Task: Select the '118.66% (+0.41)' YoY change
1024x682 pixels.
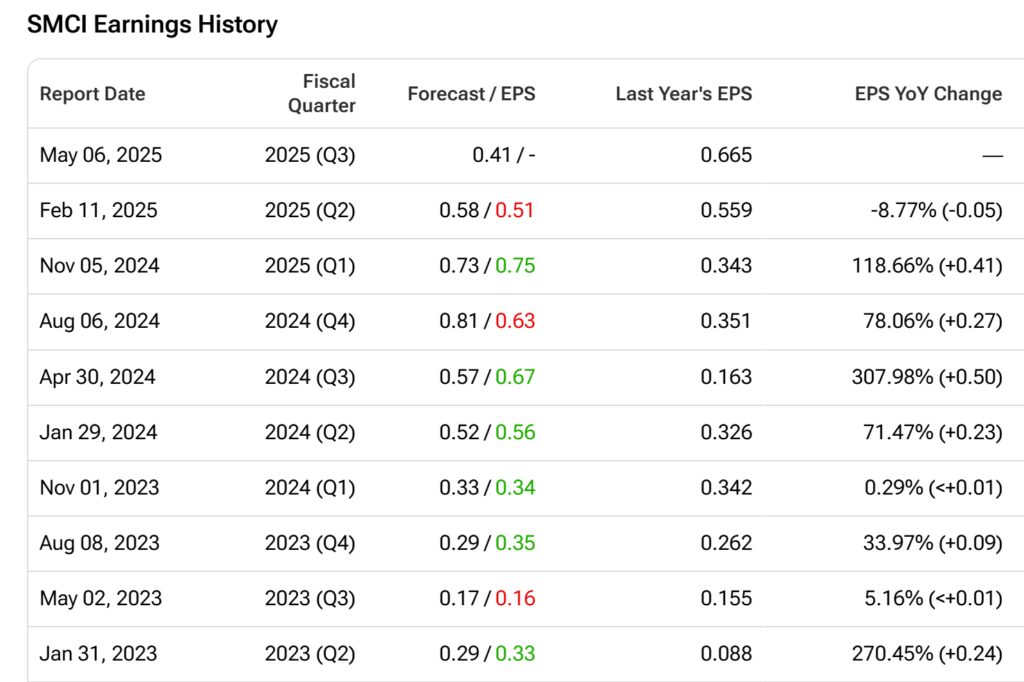Action: [x=927, y=266]
